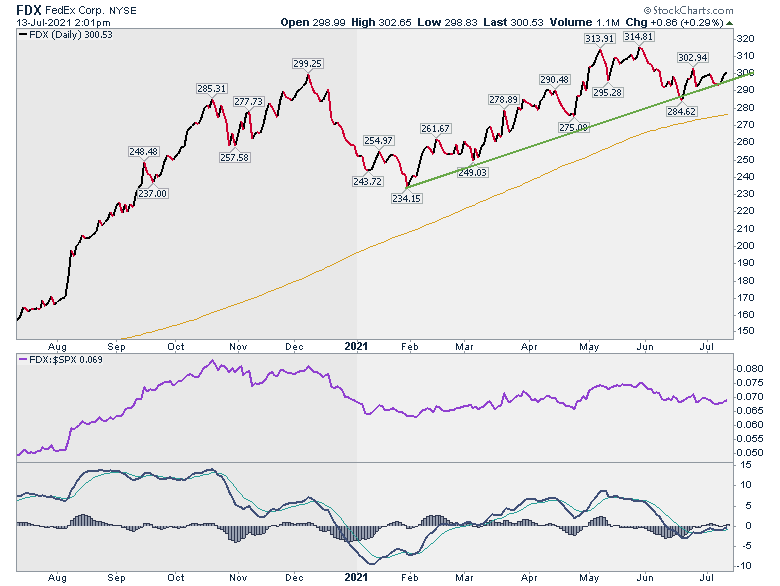Click the 299.25 December peak label
This screenshot has height=586, width=780.
(307, 64)
